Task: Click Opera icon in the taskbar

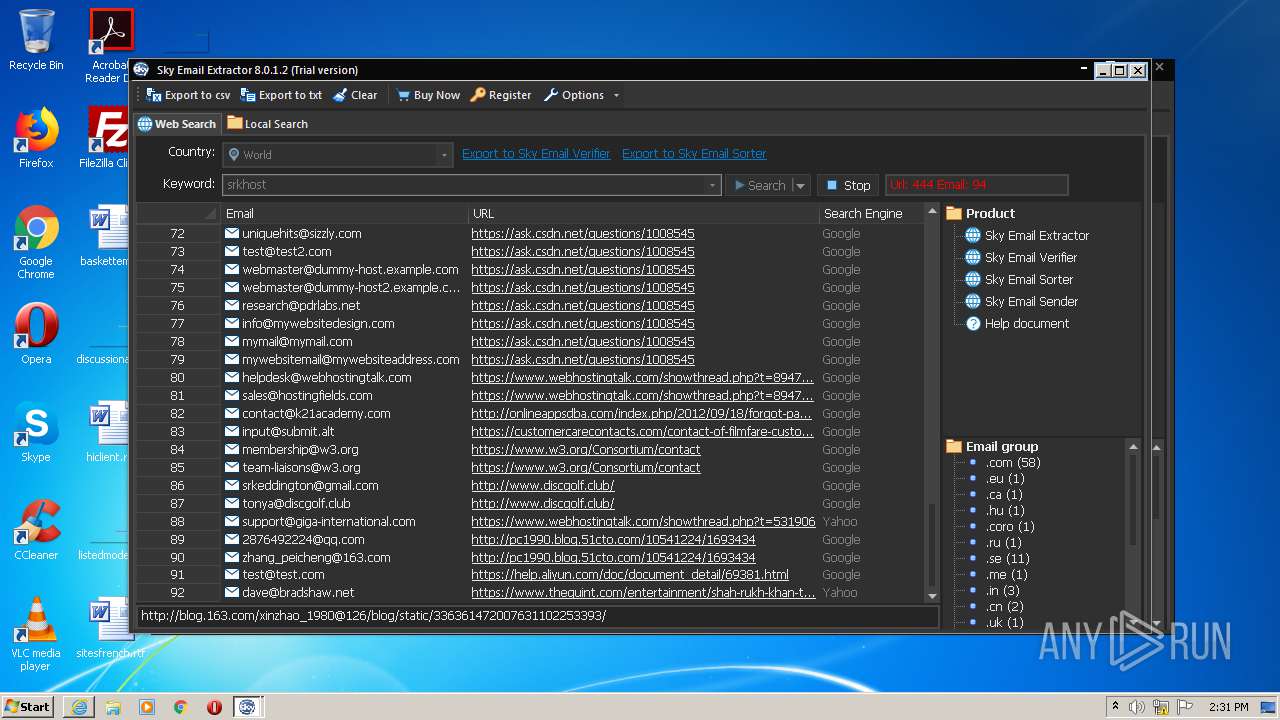Action: [214, 707]
